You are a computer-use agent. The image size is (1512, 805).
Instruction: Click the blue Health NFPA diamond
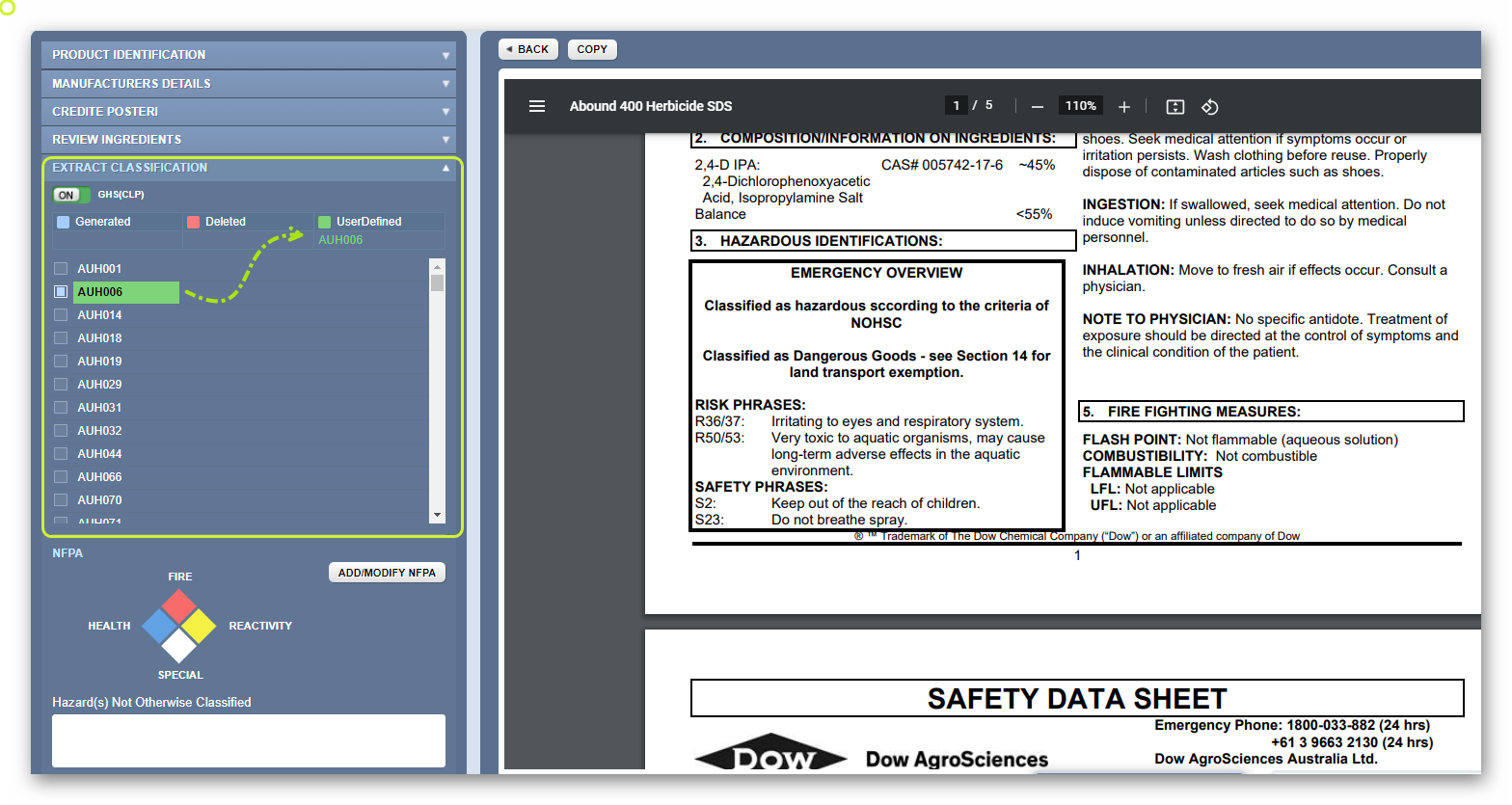pos(160,626)
